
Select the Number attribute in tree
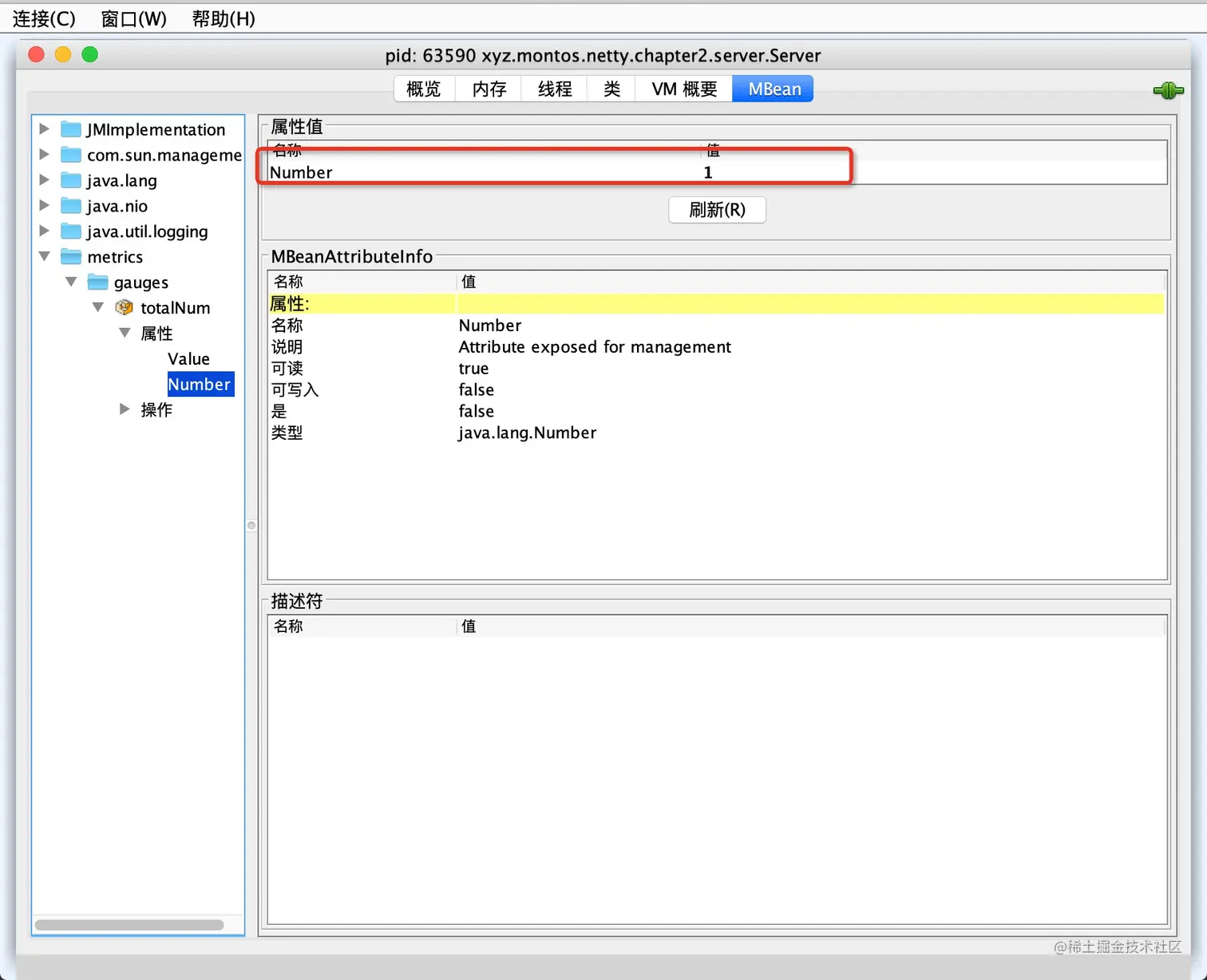coord(200,384)
